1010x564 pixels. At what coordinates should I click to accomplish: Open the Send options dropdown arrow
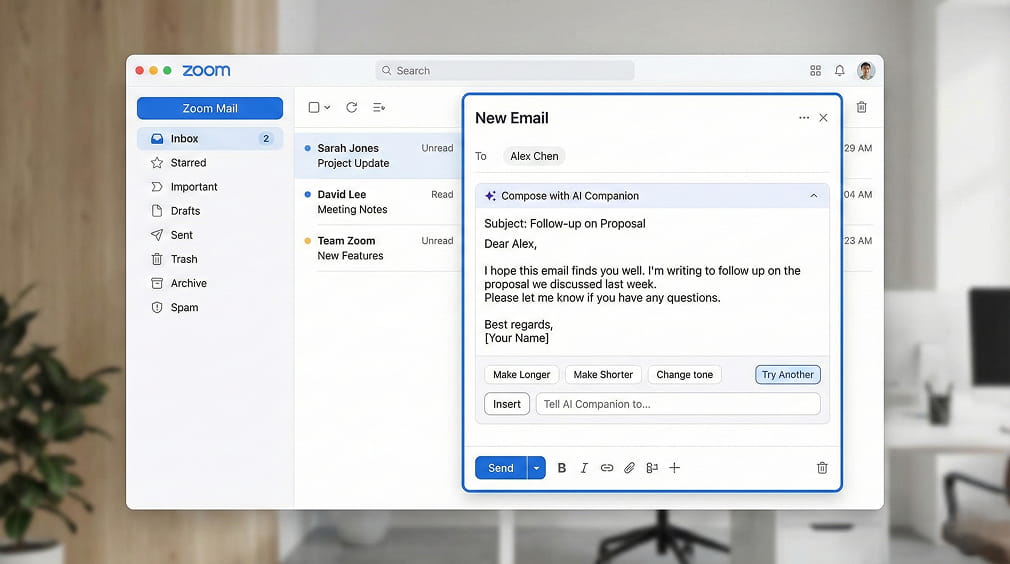pos(536,468)
